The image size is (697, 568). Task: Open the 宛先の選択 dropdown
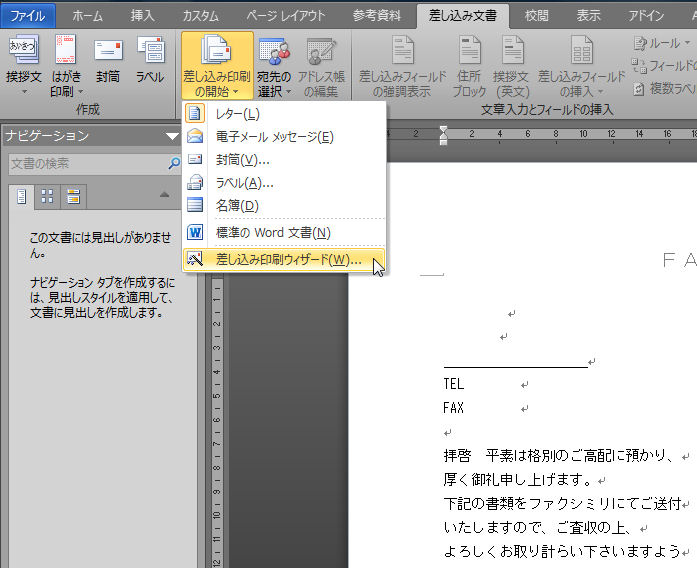click(274, 65)
